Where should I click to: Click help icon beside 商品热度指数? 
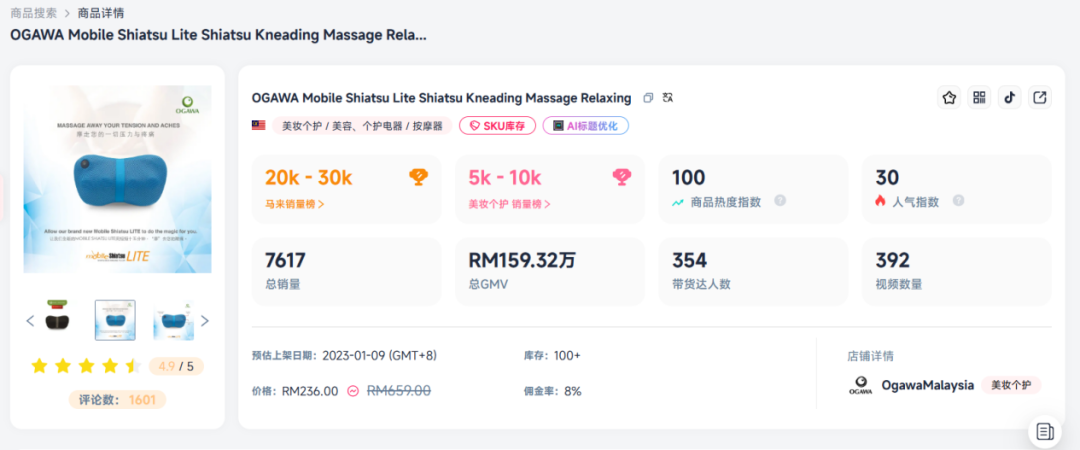click(x=780, y=201)
